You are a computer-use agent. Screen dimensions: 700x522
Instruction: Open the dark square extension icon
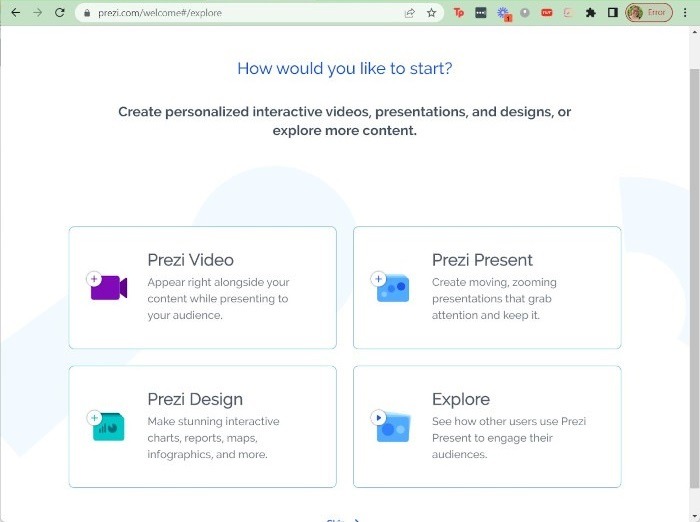coord(481,13)
